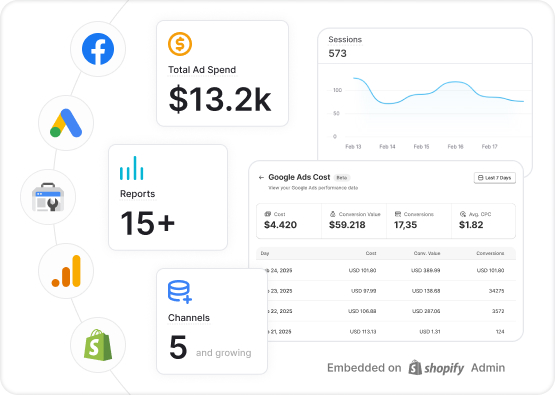Click the Cost metric icon
The image size is (555, 395).
268,214
